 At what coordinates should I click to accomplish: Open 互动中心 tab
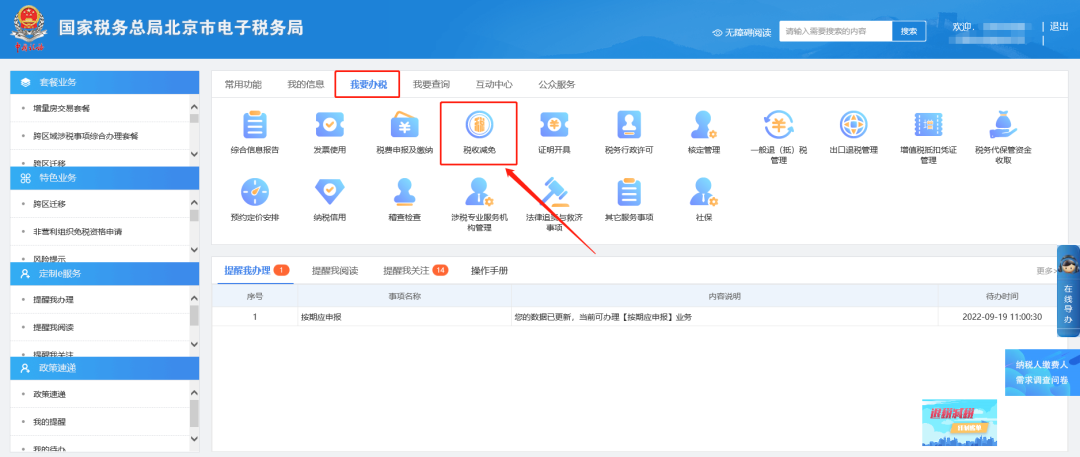(x=494, y=85)
